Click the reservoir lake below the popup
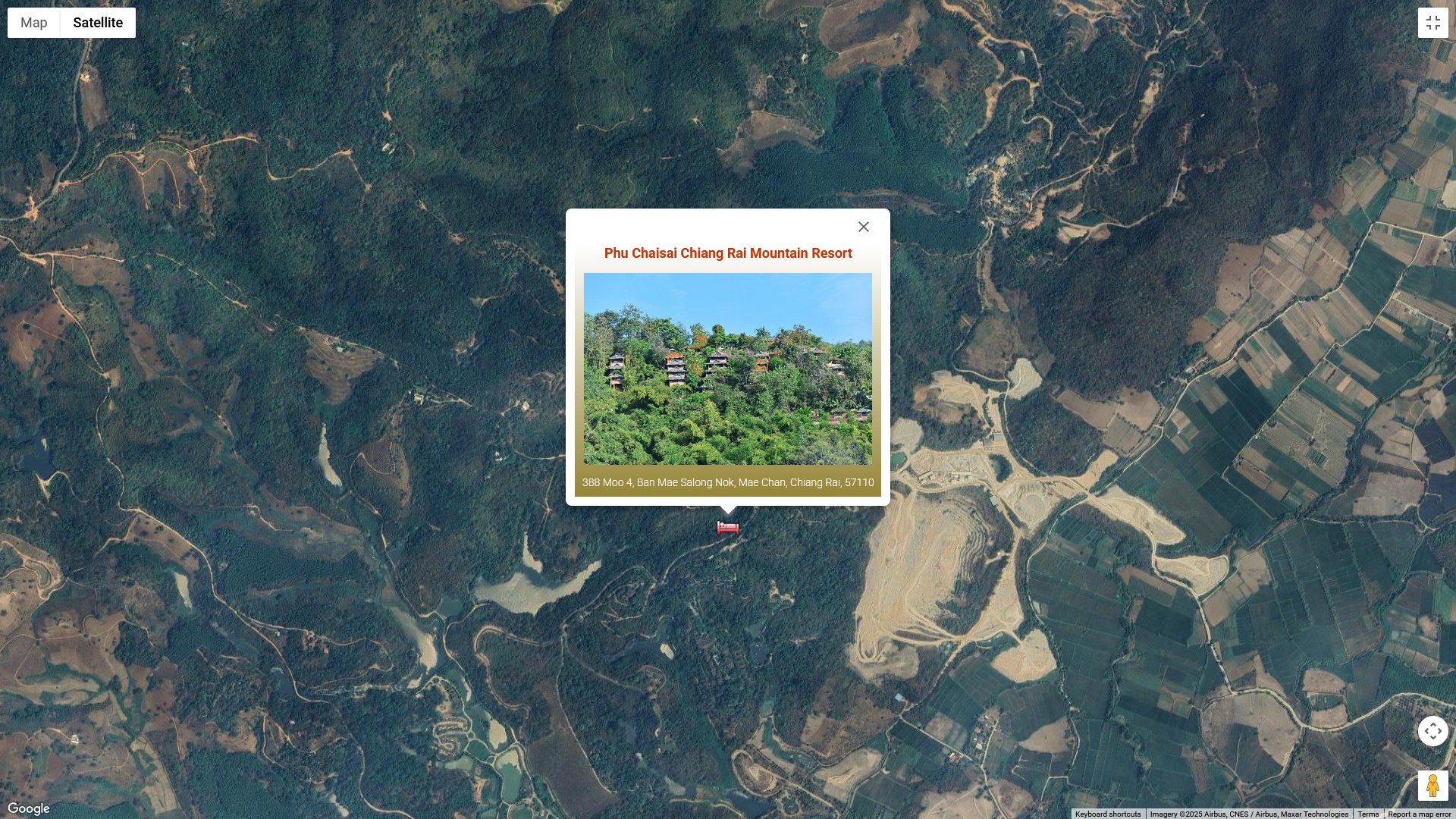 tap(535, 584)
